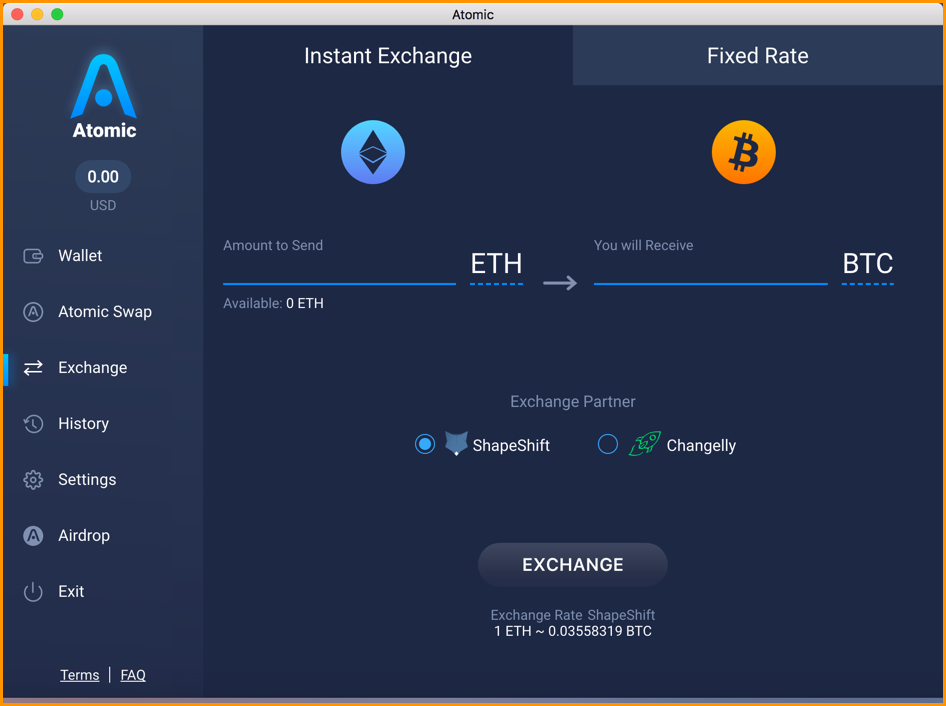Viewport: 946px width, 706px height.
Task: Click the Ethereum coin icon
Action: point(373,152)
